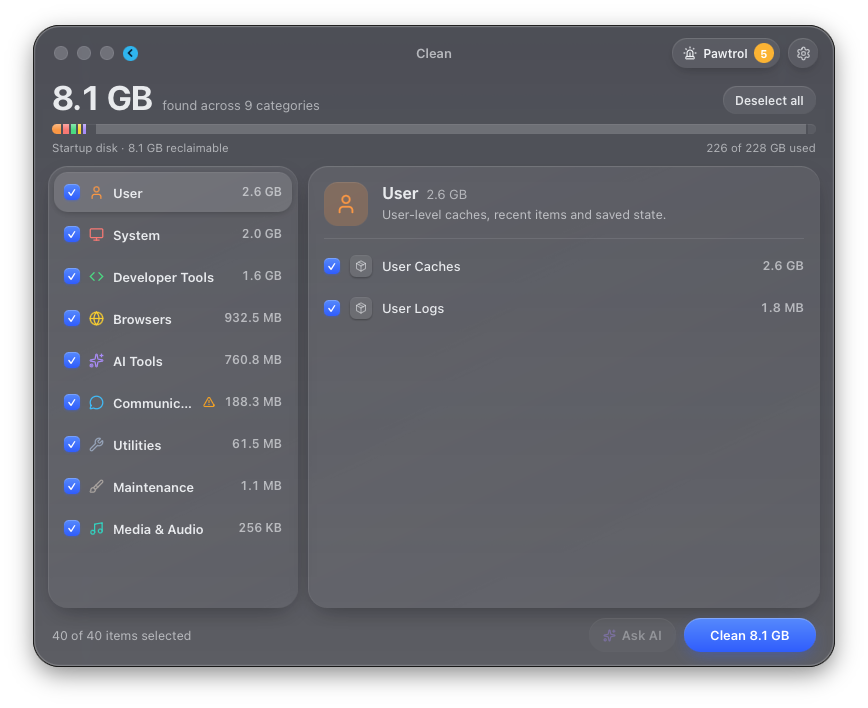Click the AI Tools sparkle icon
Image resolution: width=868 pixels, height=708 pixels.
click(96, 360)
